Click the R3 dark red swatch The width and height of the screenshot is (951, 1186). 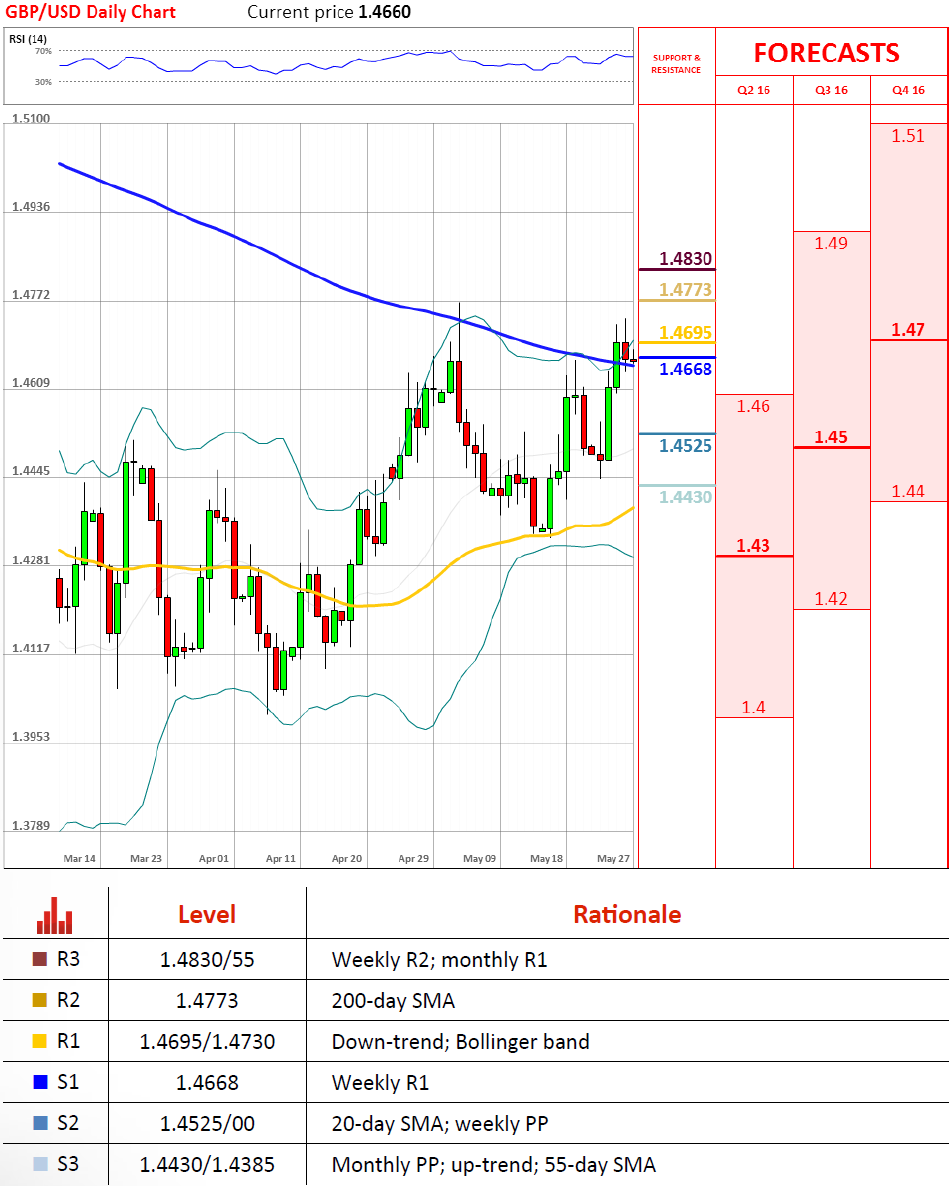[40, 959]
